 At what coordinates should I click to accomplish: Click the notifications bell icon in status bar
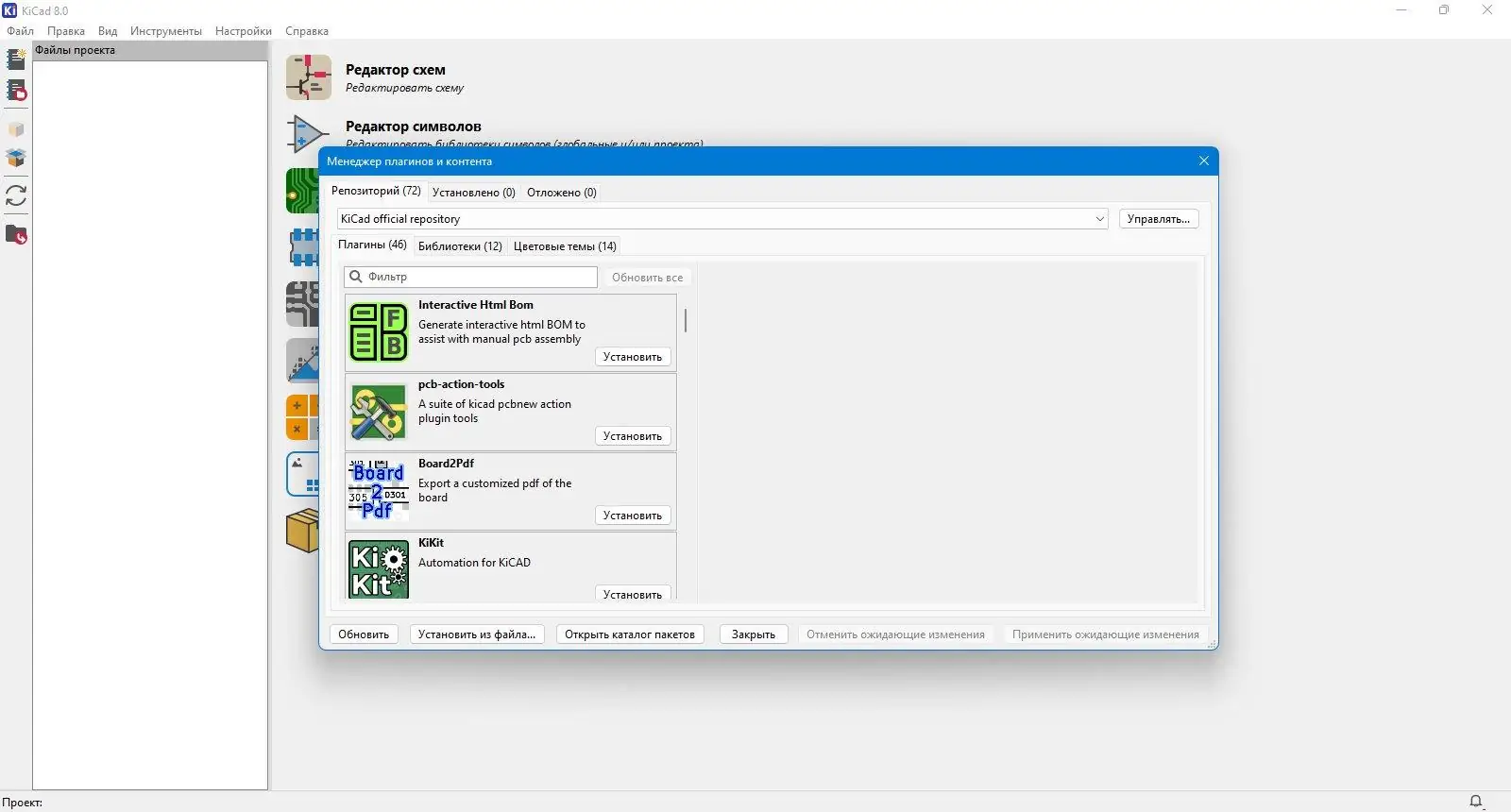tap(1476, 802)
